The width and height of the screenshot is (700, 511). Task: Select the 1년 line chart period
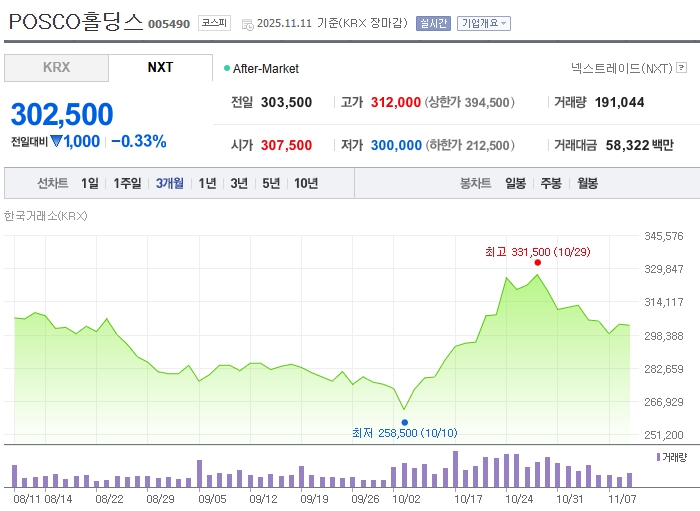(207, 183)
